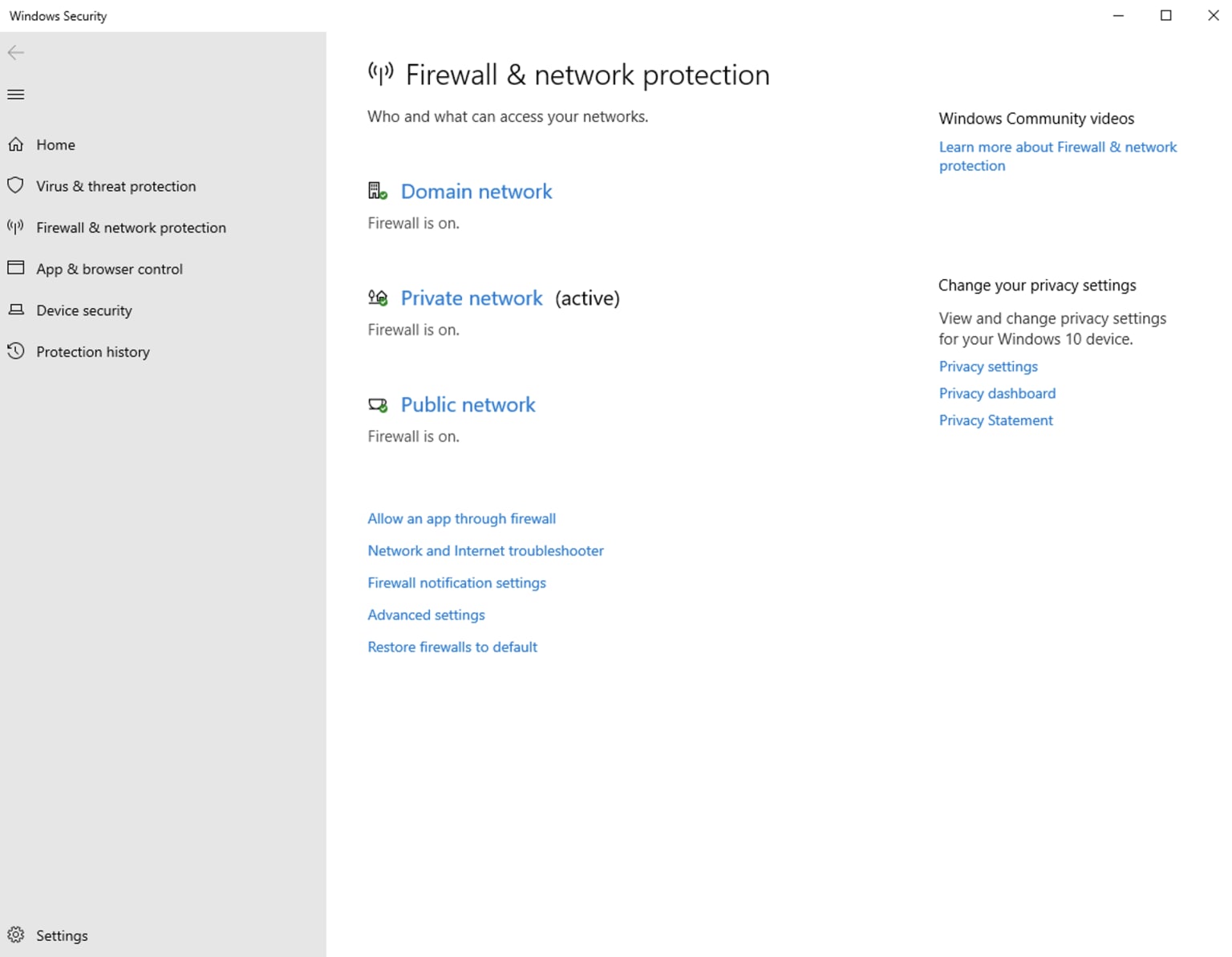Click 'Firewall is on.' under Public network
This screenshot has width=1232, height=957.
click(x=413, y=436)
